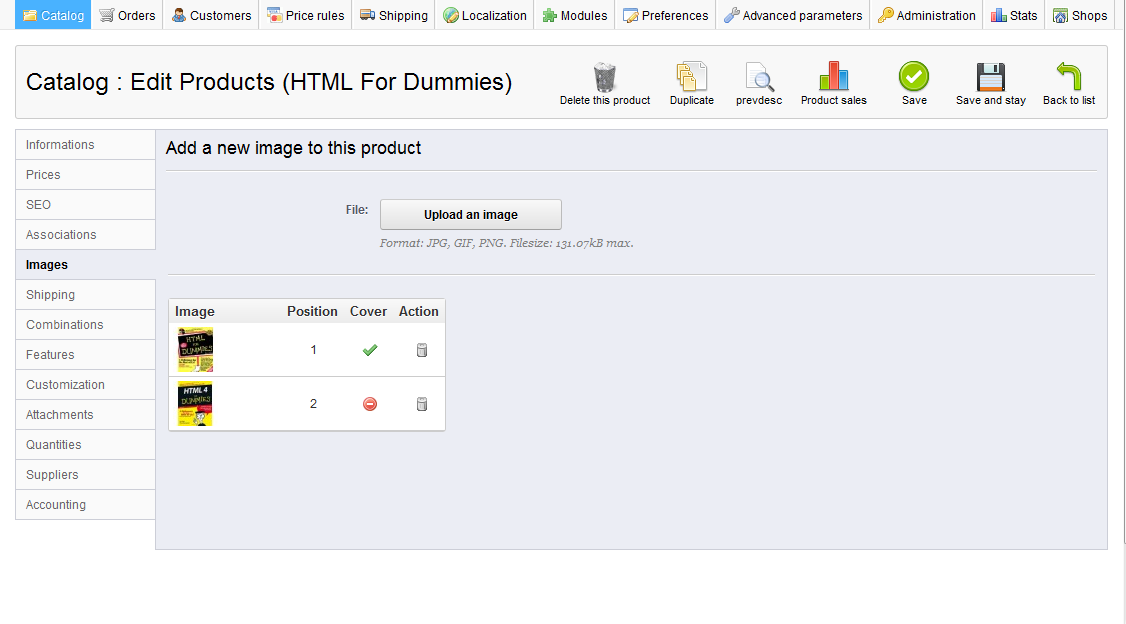The height and width of the screenshot is (624, 1126).
Task: Click the Delete this product trash icon
Action: (x=605, y=77)
